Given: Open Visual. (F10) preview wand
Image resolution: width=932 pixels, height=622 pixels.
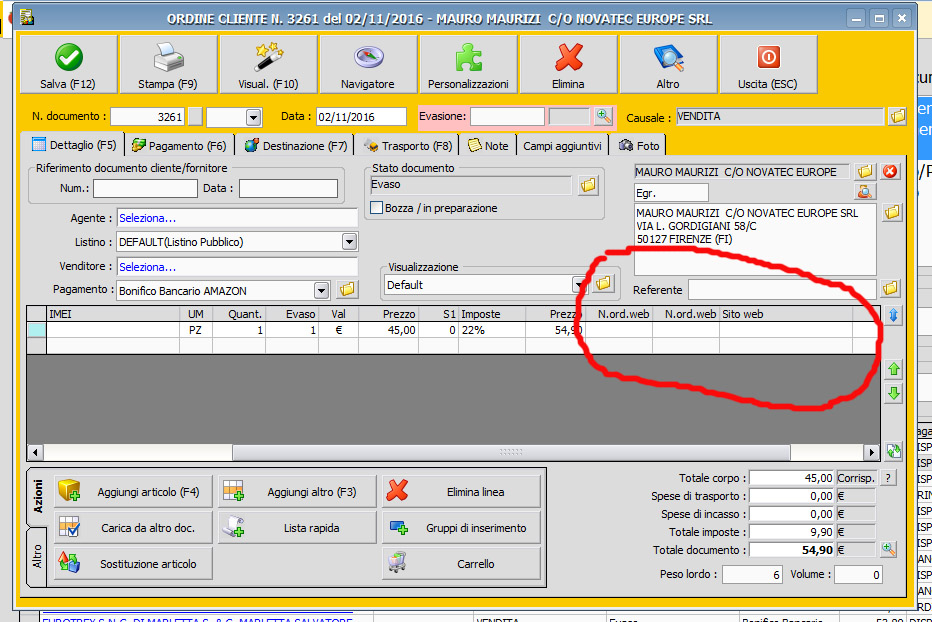Looking at the screenshot, I should (x=268, y=64).
